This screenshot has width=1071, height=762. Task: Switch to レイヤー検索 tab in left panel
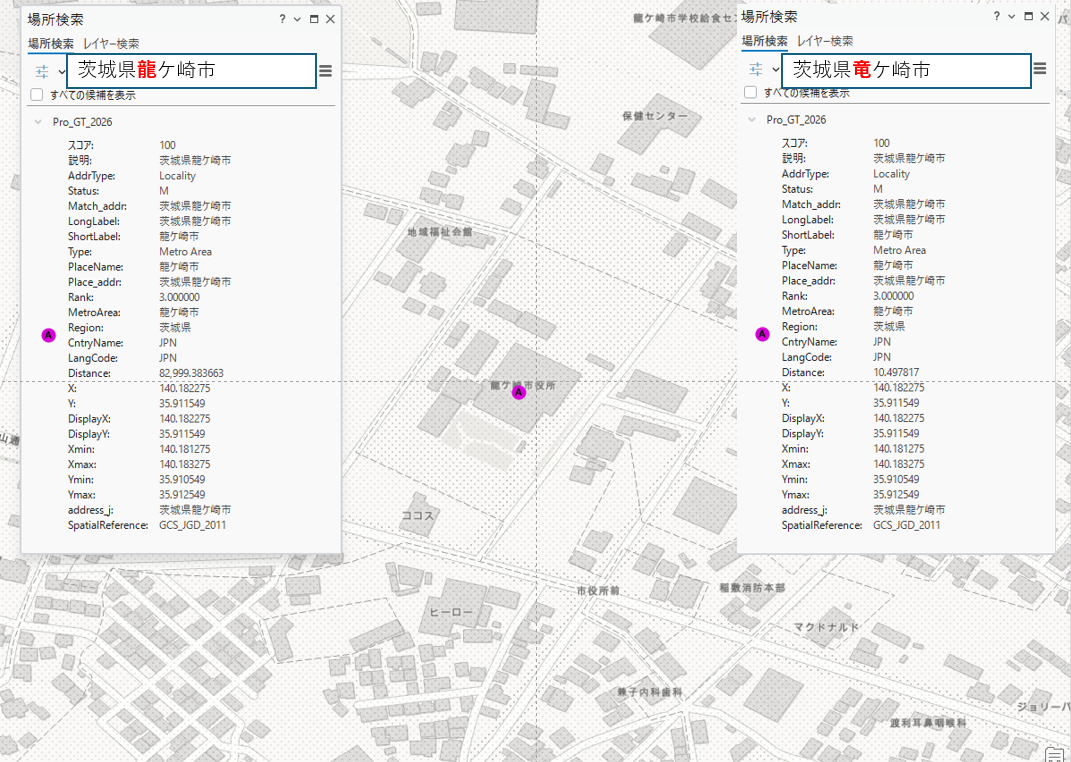111,44
